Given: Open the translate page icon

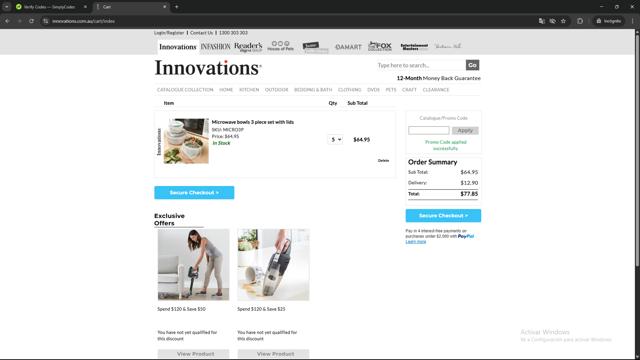Looking at the screenshot, I should point(542,21).
